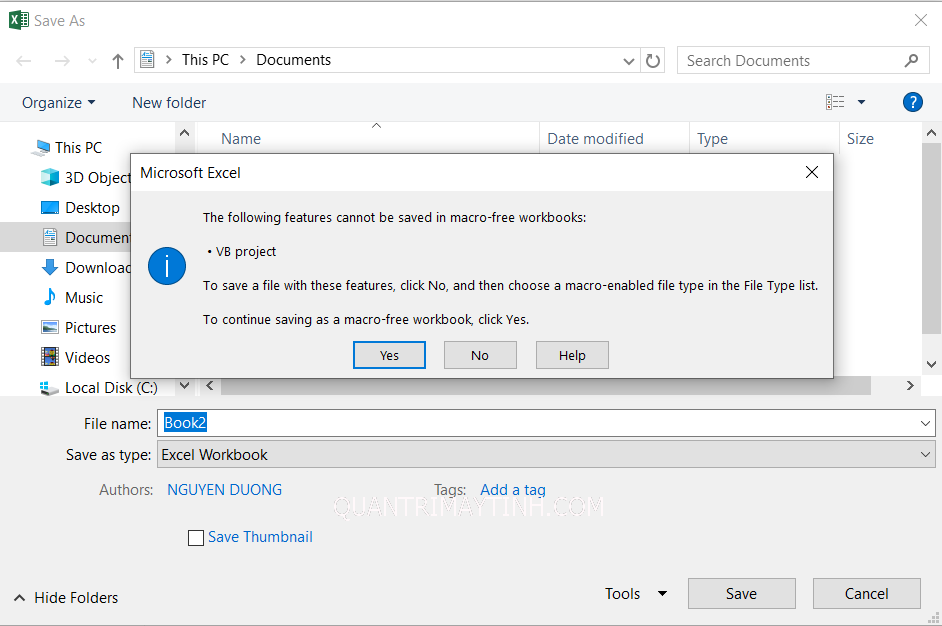Click the Pictures folder icon

[x=50, y=327]
